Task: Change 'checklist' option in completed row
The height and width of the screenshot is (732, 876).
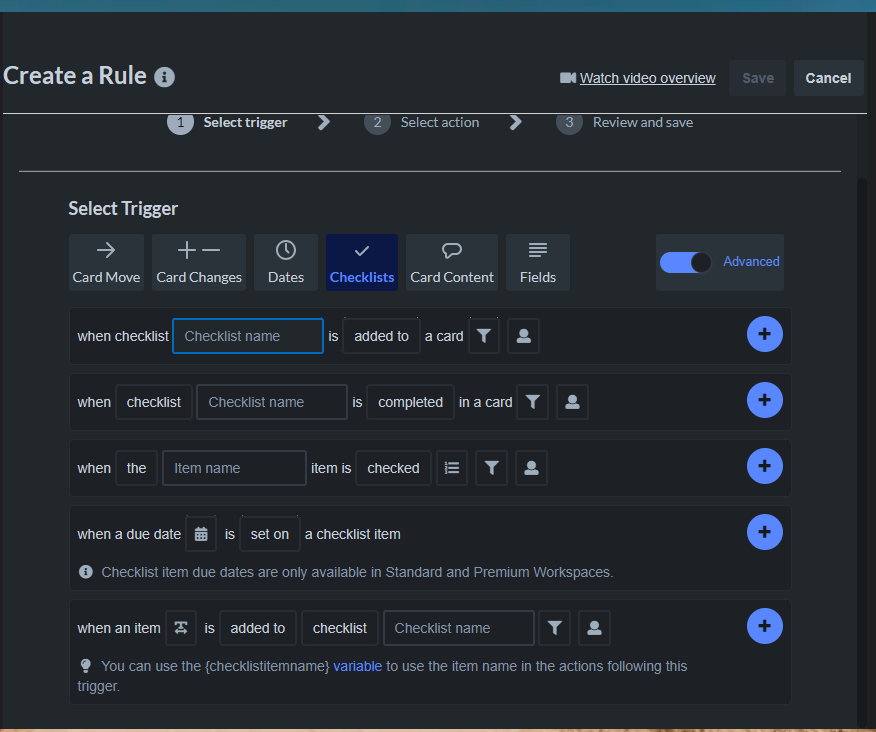Action: point(154,402)
